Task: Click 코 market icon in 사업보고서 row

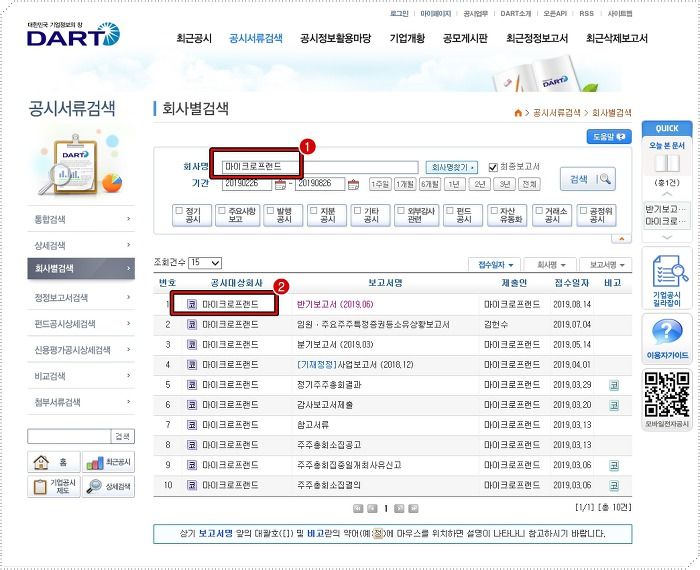Action: tap(192, 365)
